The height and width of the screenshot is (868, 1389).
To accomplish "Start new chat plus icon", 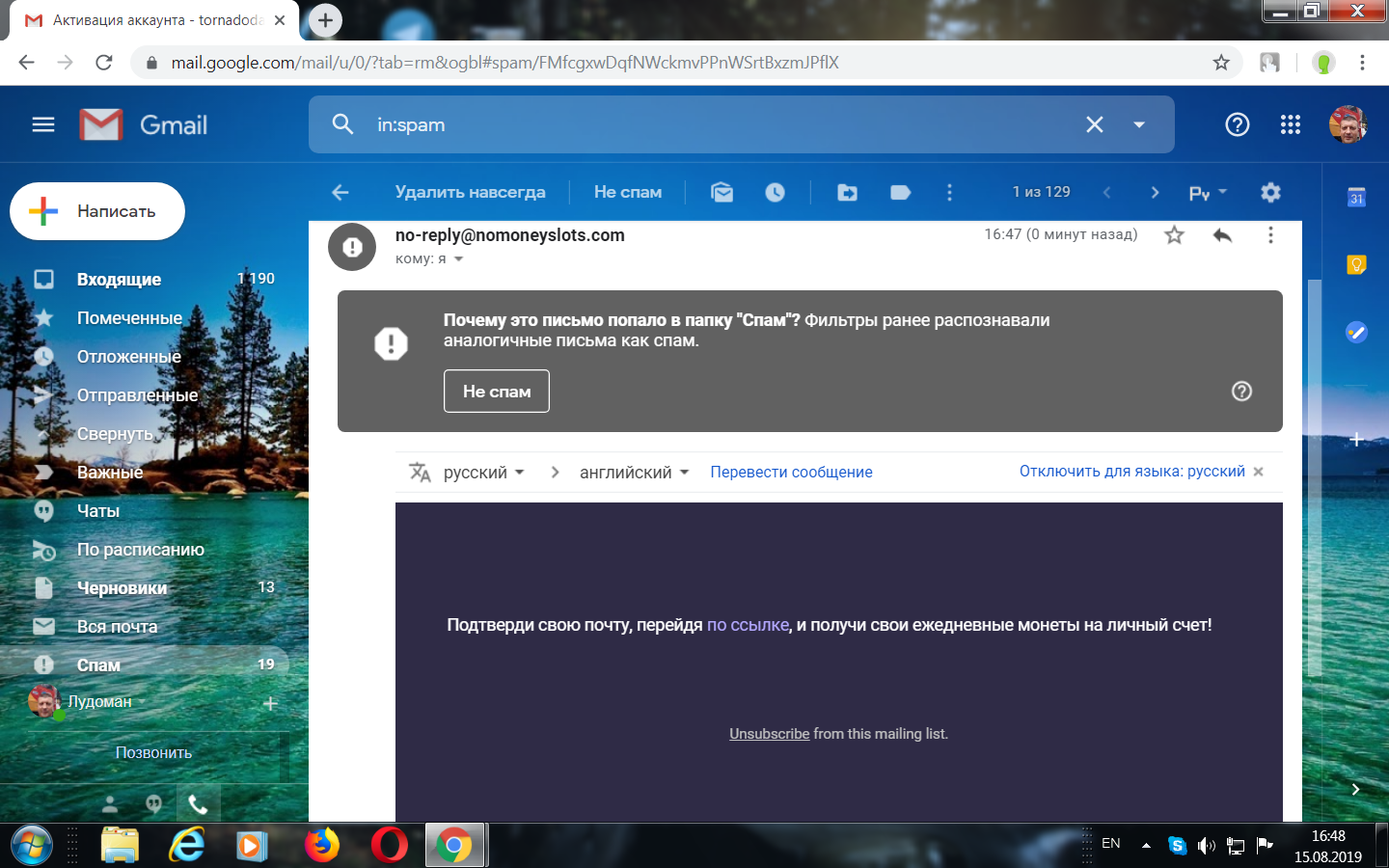I will click(270, 703).
